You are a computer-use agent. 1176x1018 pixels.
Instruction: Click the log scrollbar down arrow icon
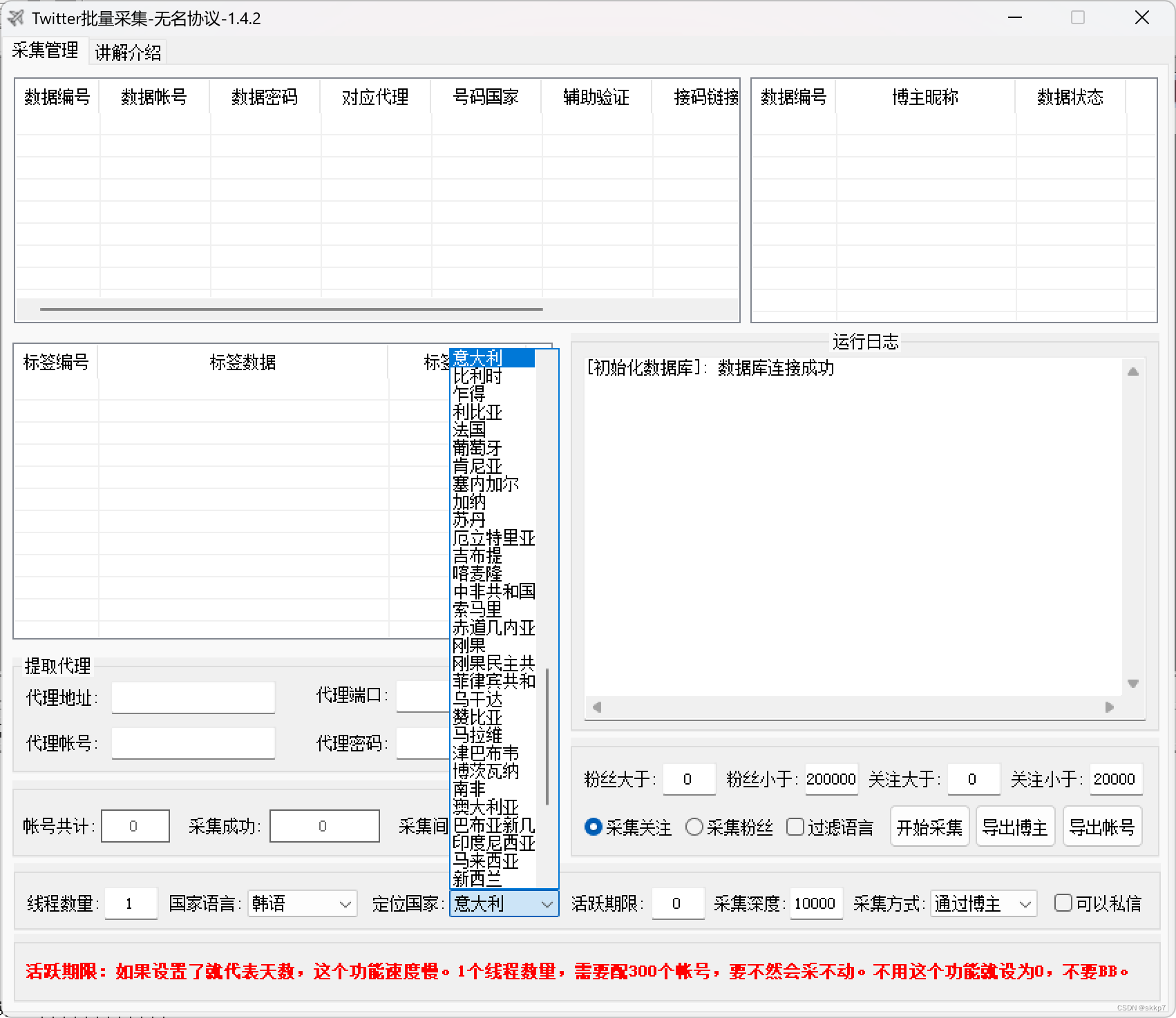coord(1132,683)
